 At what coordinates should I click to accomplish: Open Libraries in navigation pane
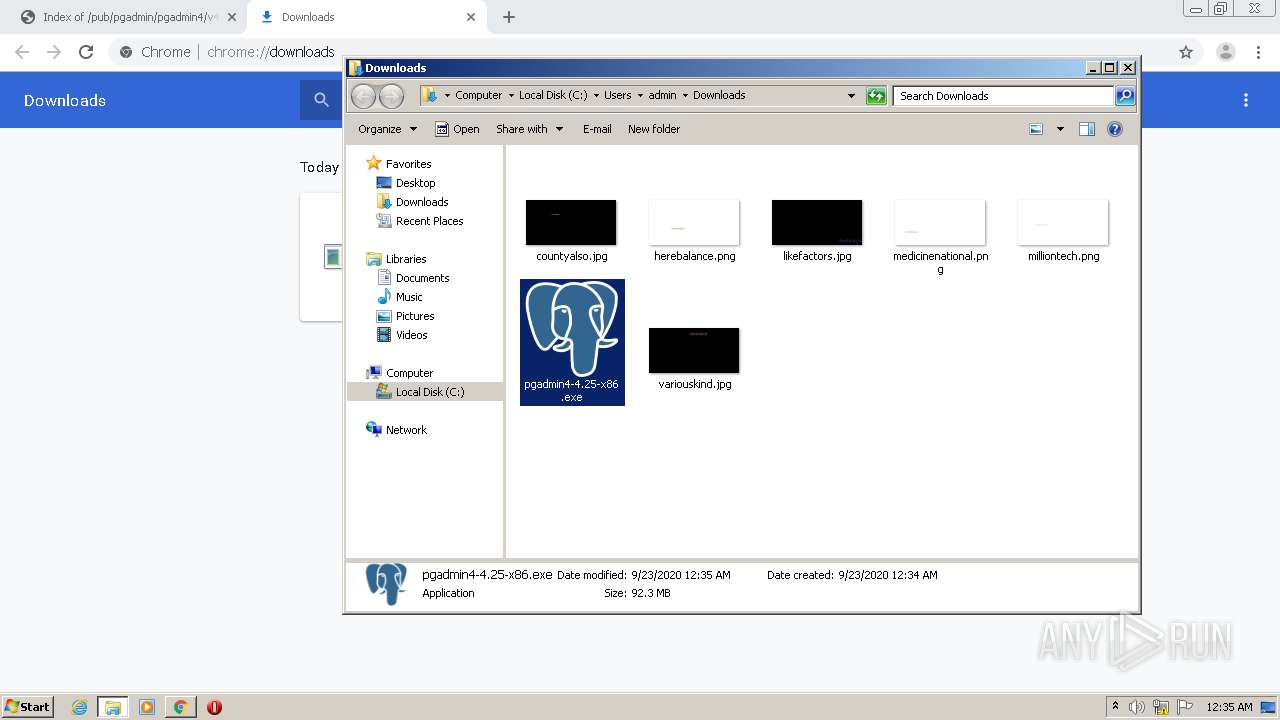coord(406,259)
